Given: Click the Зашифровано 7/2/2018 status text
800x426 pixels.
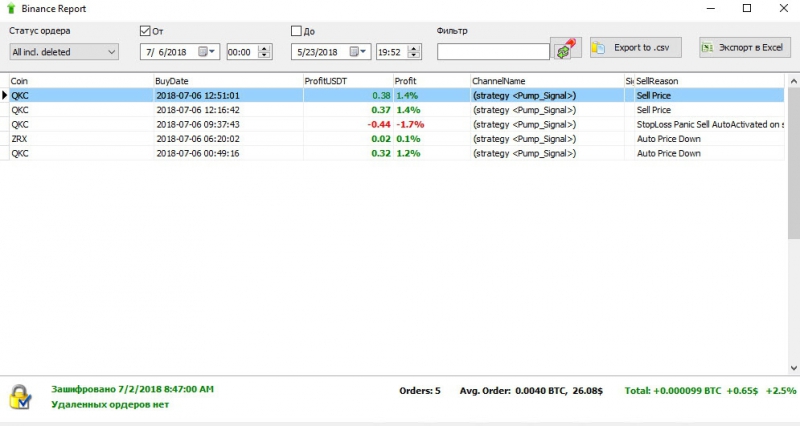Looking at the screenshot, I should [133, 389].
